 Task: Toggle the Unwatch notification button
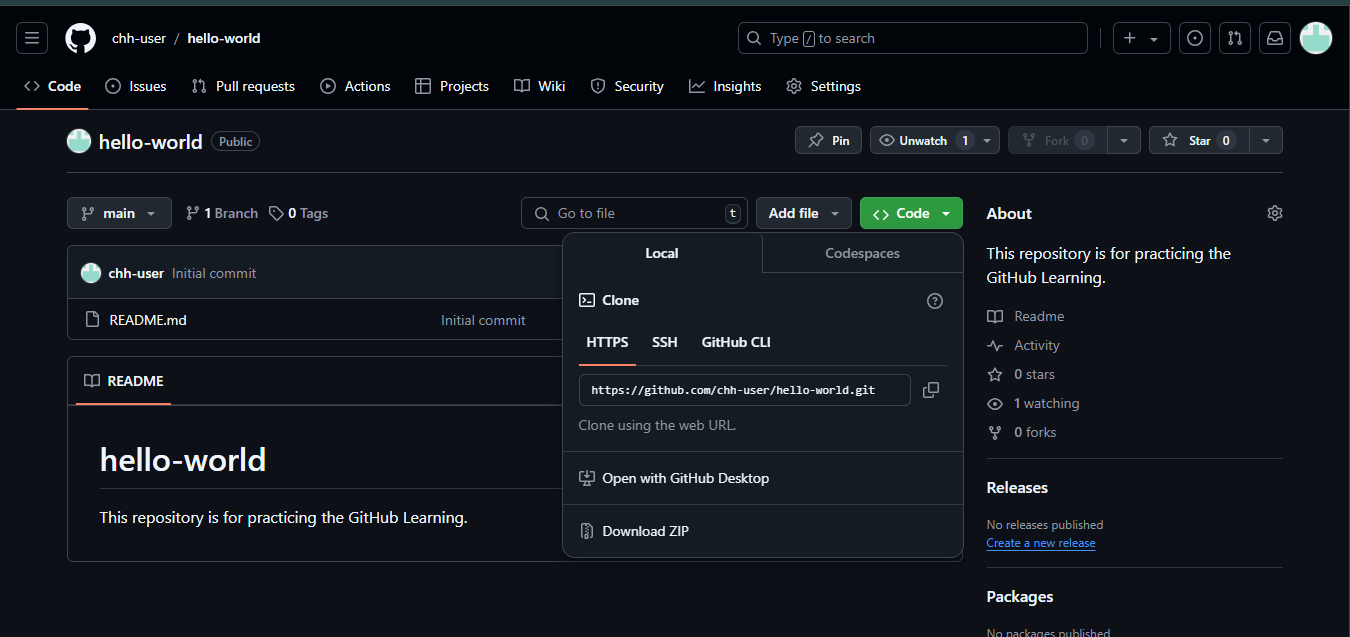[x=923, y=141]
